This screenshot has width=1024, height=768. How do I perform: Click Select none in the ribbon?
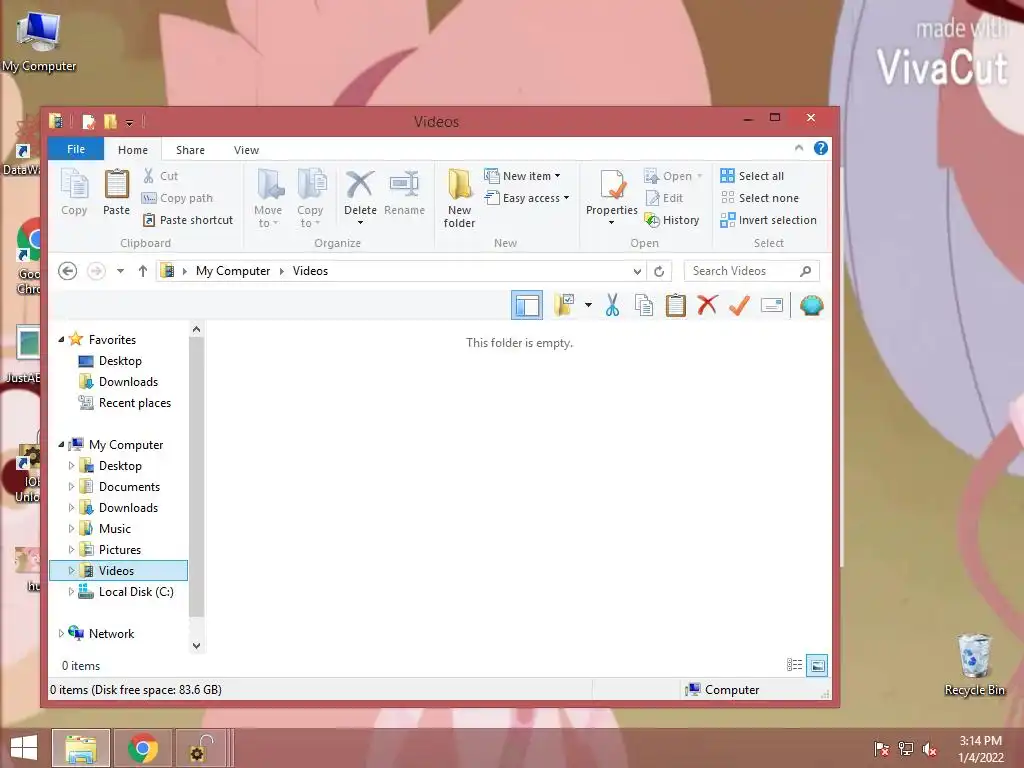click(759, 198)
